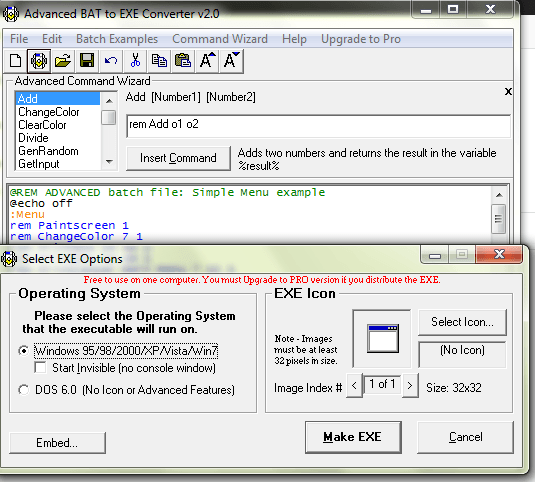Image resolution: width=535 pixels, height=482 pixels.
Task: Maximize the Advanced BAT to EXE Converter window
Action: [453, 9]
